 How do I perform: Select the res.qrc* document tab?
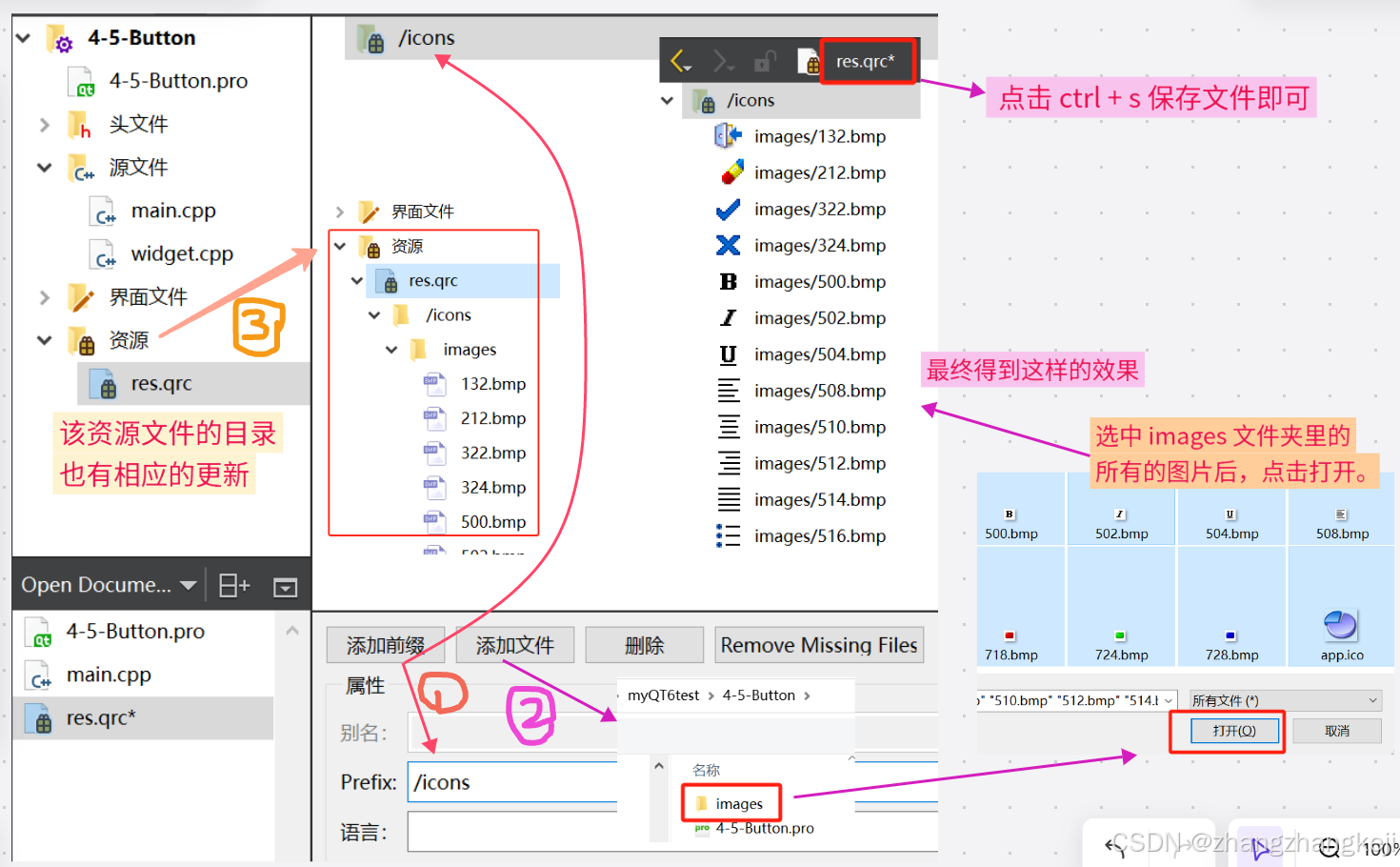tap(866, 62)
